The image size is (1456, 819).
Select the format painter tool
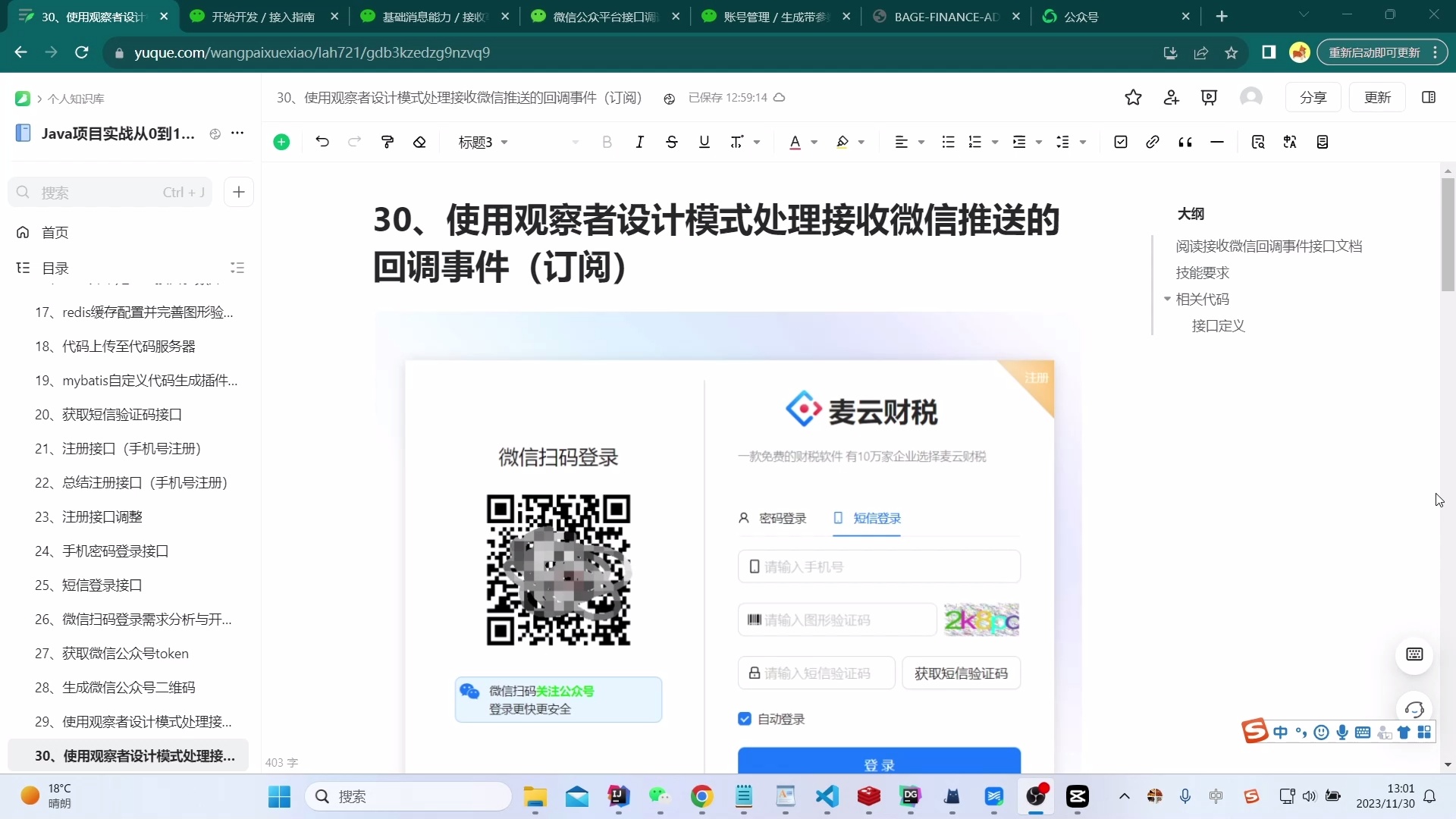coord(388,142)
